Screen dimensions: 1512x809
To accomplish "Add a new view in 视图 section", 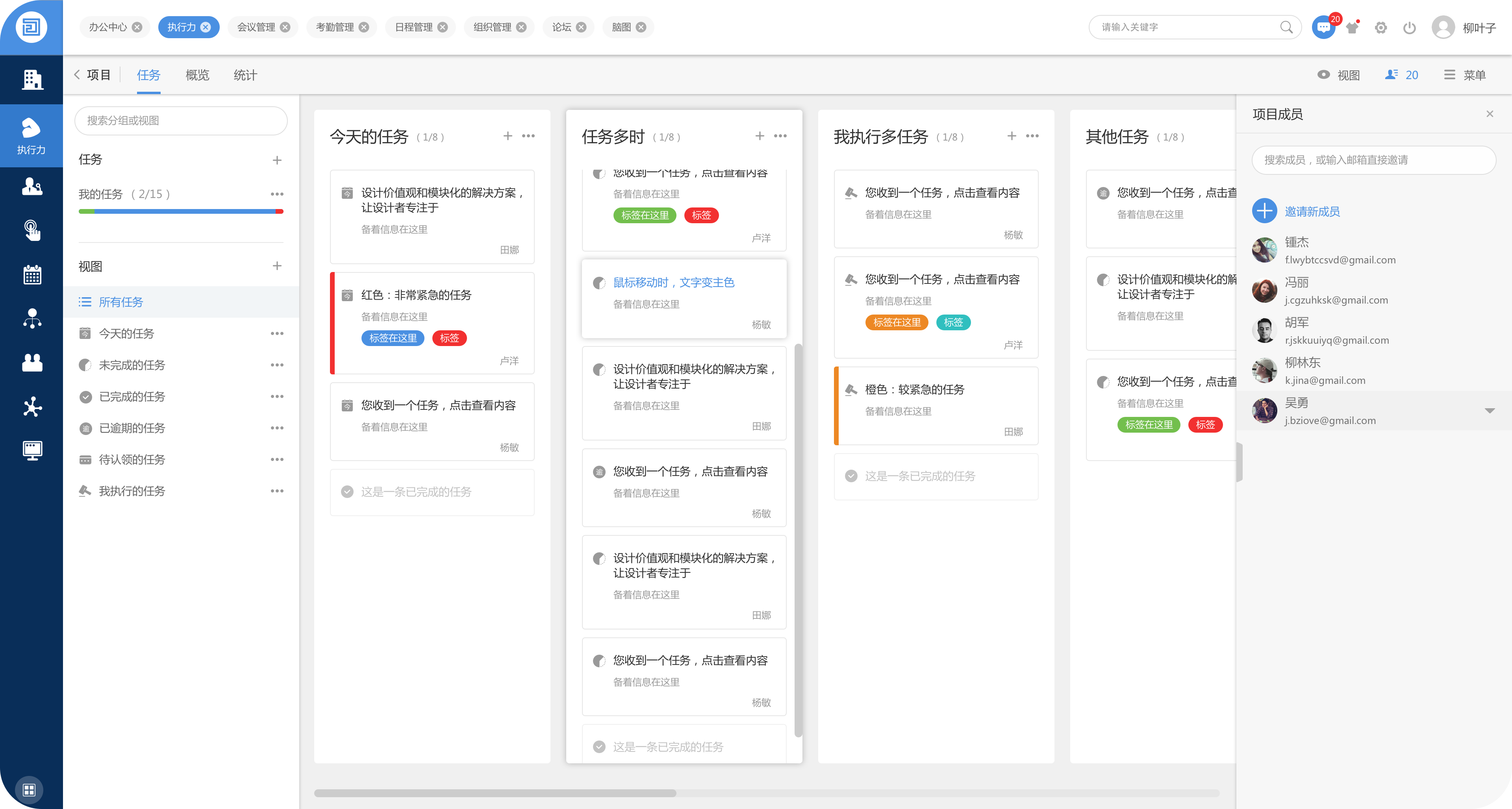I will [277, 266].
